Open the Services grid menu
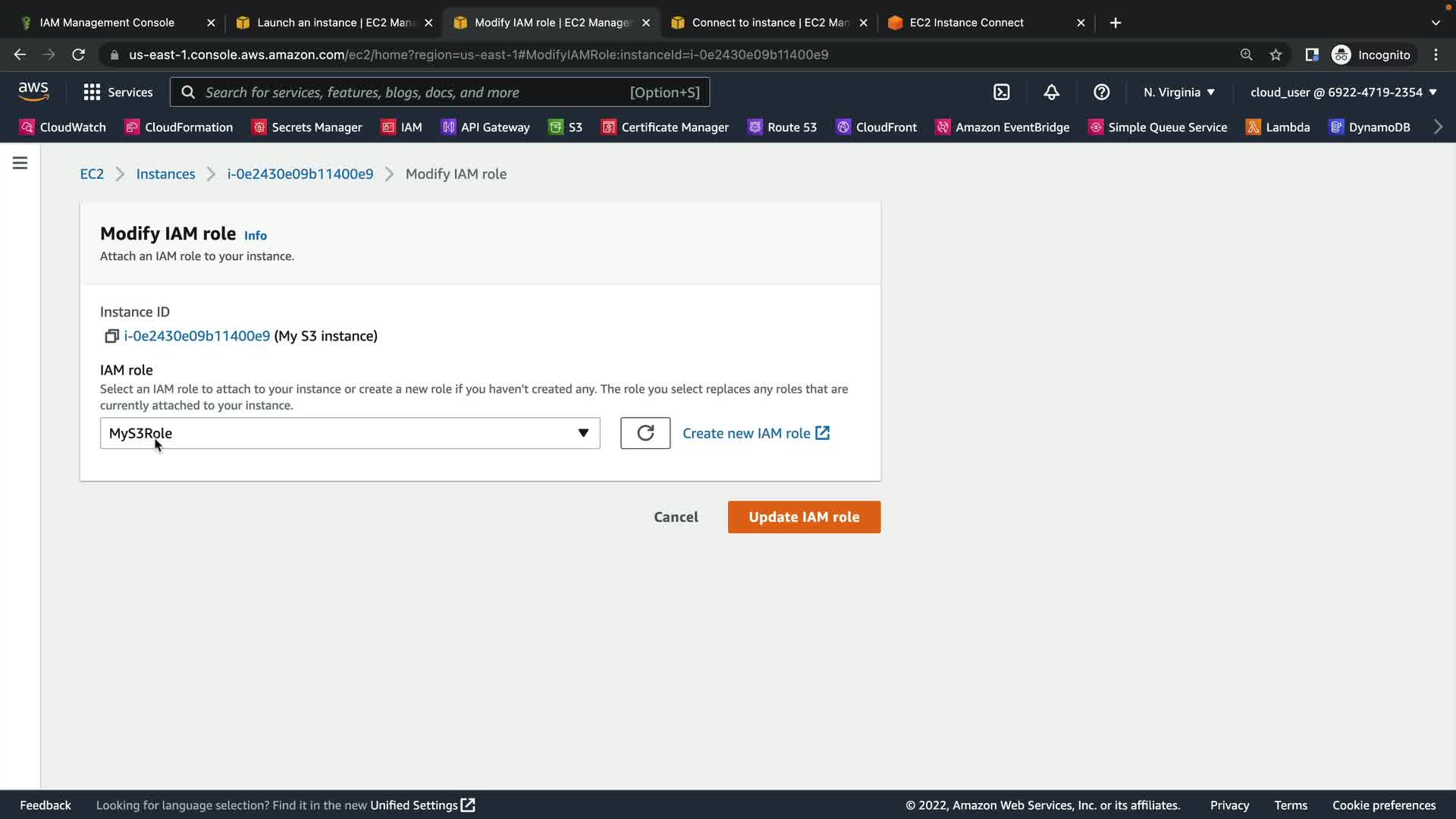The image size is (1456, 819). (118, 93)
